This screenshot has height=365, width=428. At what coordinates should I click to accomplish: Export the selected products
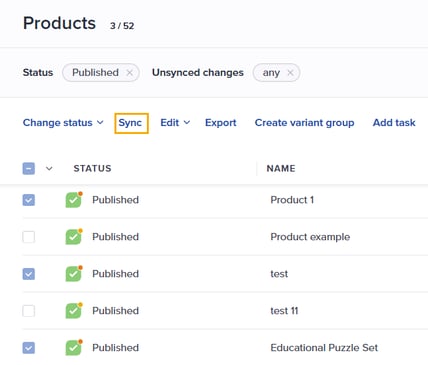[221, 123]
